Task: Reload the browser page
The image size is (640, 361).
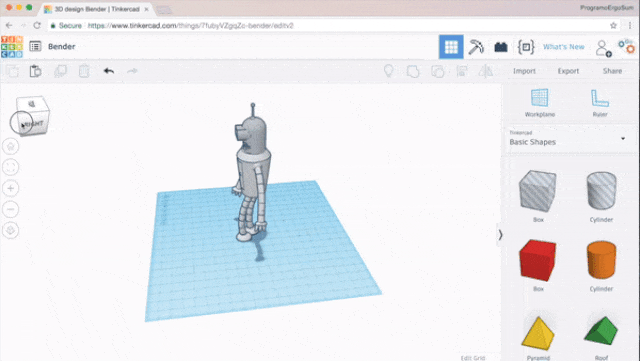Action: click(x=37, y=25)
